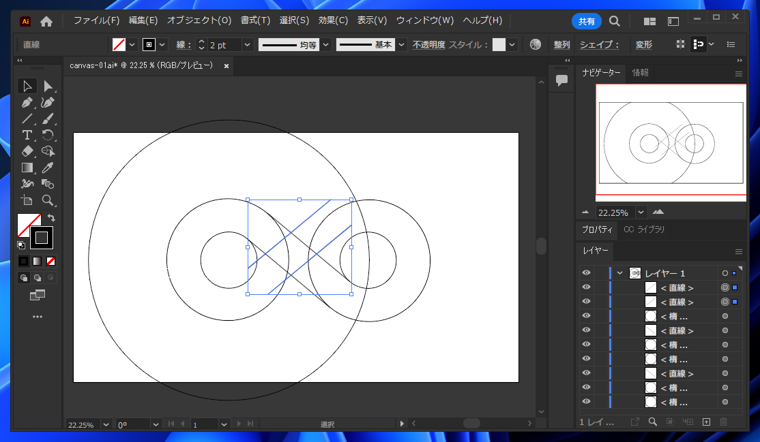The width and height of the screenshot is (760, 442).
Task: Select the Direct Selection tool
Action: click(x=48, y=86)
